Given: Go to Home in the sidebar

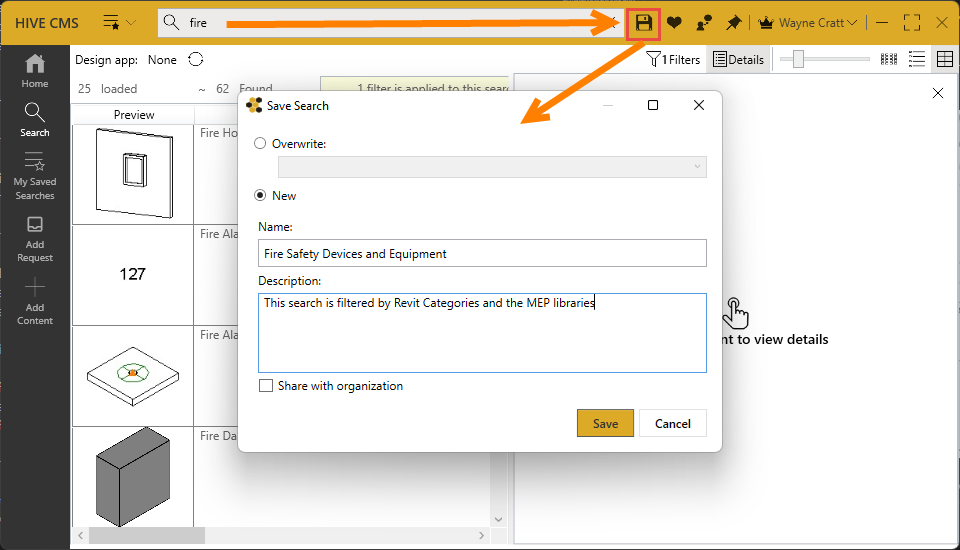Looking at the screenshot, I should [35, 70].
